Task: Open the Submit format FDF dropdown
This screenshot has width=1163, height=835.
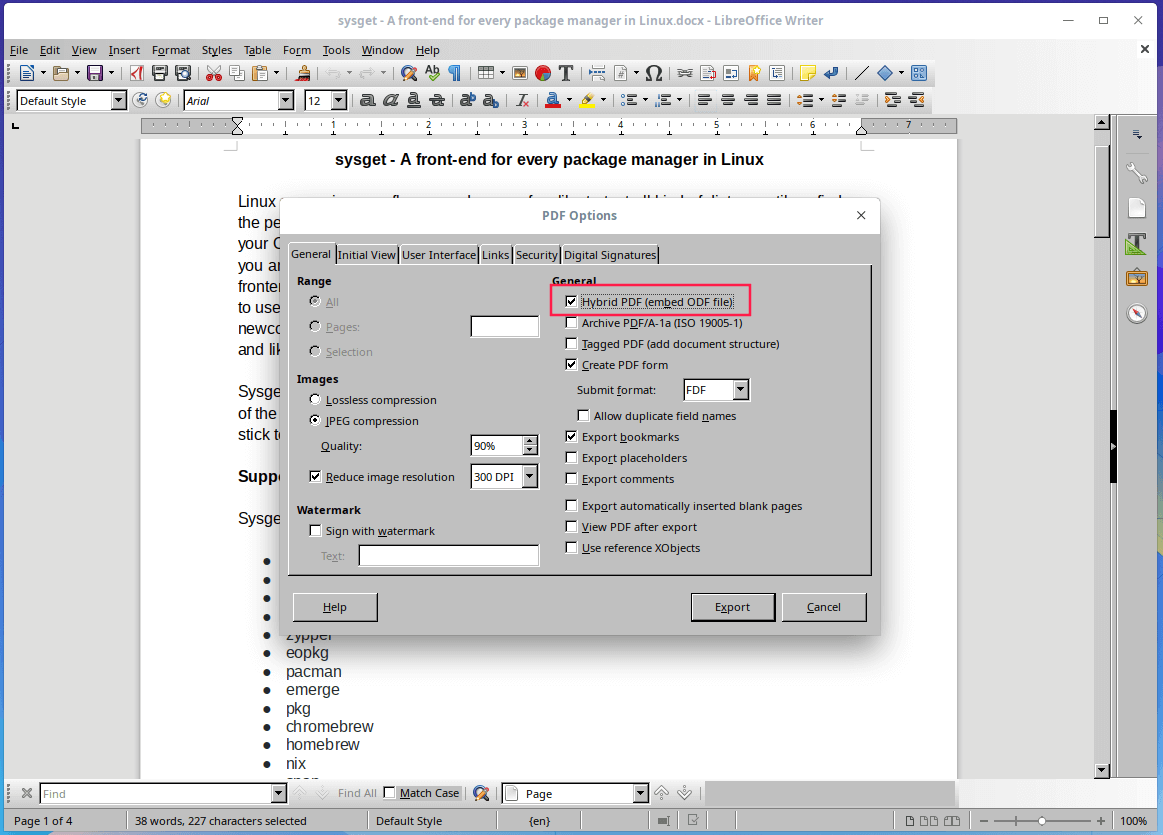Action: pos(740,389)
